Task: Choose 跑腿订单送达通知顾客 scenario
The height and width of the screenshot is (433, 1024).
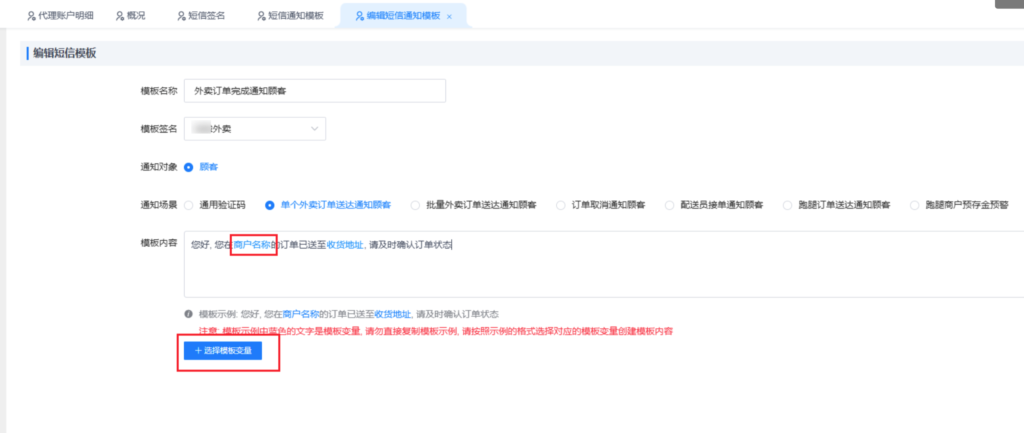Action: pyautogui.click(x=788, y=205)
